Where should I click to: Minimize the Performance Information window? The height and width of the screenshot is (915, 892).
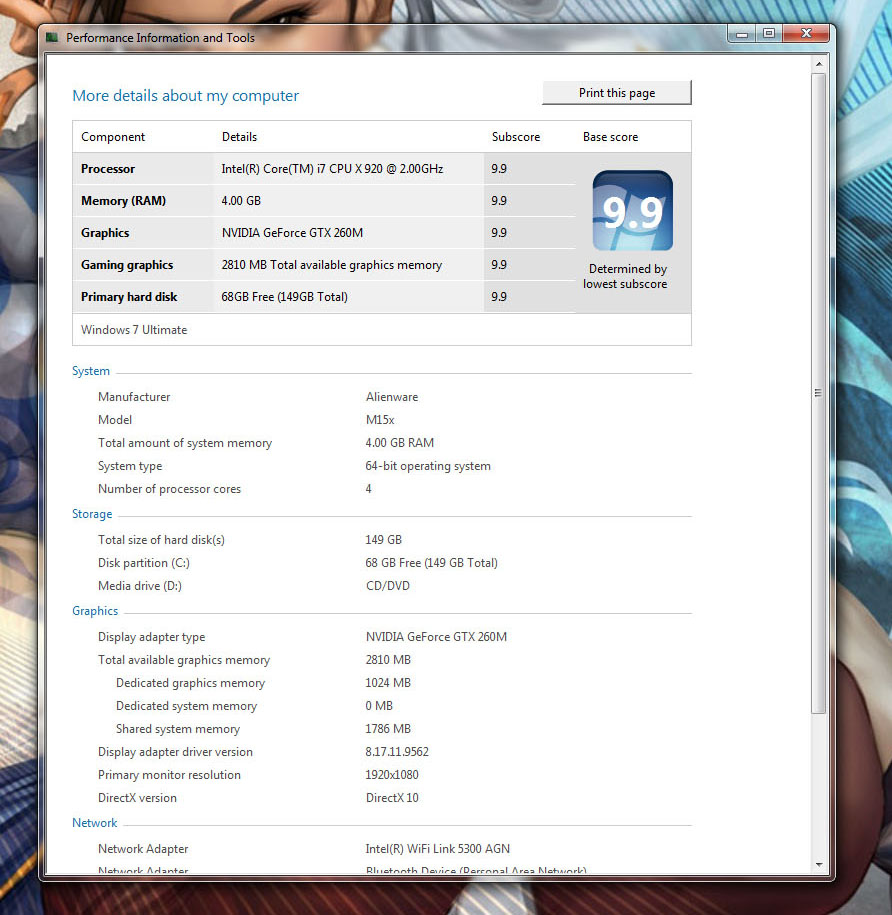pyautogui.click(x=741, y=34)
